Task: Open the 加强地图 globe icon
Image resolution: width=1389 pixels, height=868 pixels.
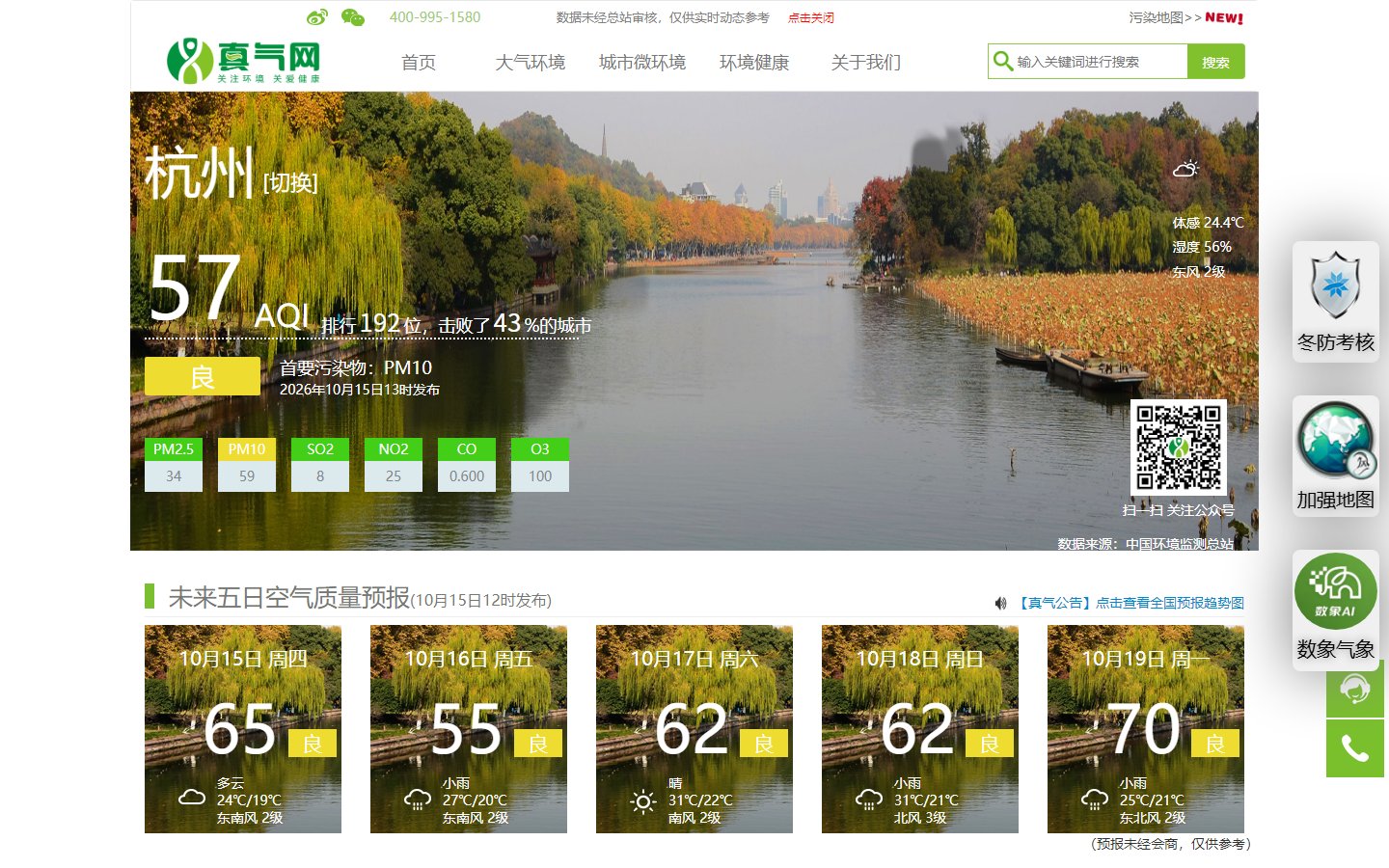Action: pyautogui.click(x=1336, y=441)
